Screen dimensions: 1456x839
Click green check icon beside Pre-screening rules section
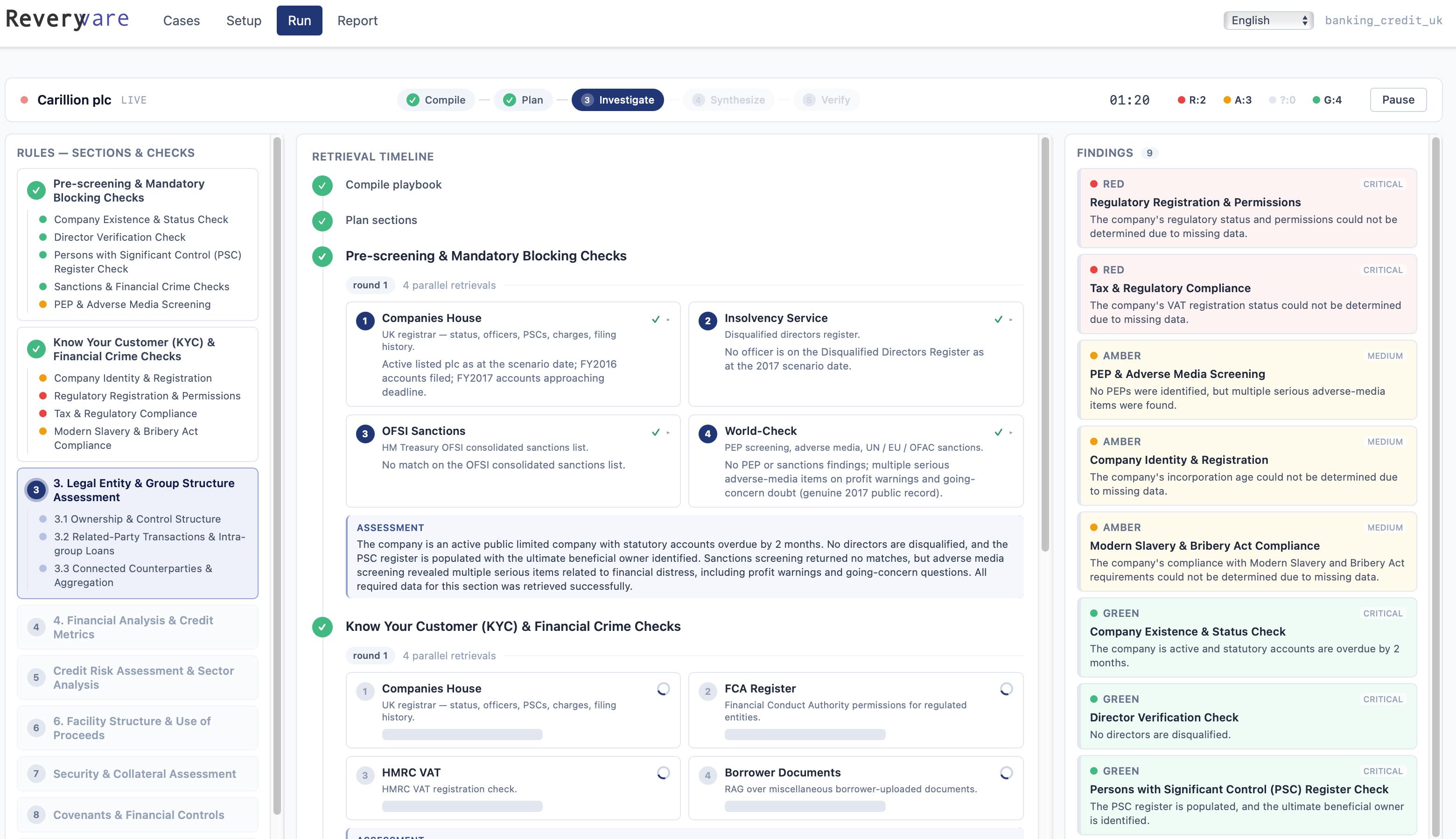(x=36, y=190)
